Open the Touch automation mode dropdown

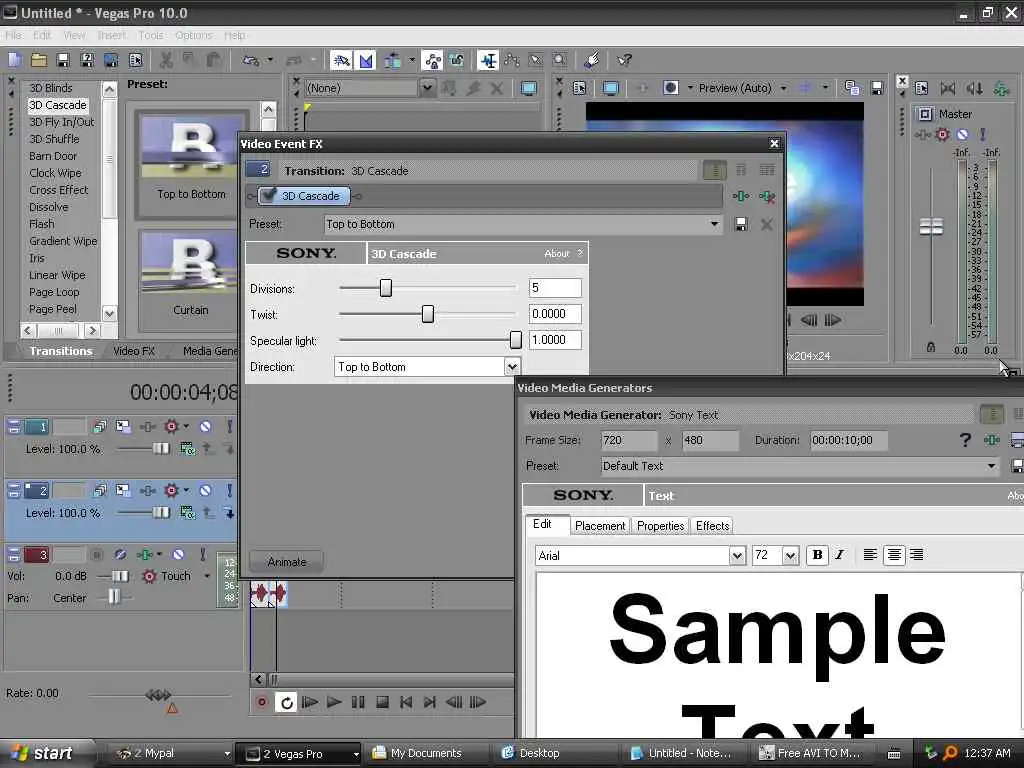click(207, 576)
